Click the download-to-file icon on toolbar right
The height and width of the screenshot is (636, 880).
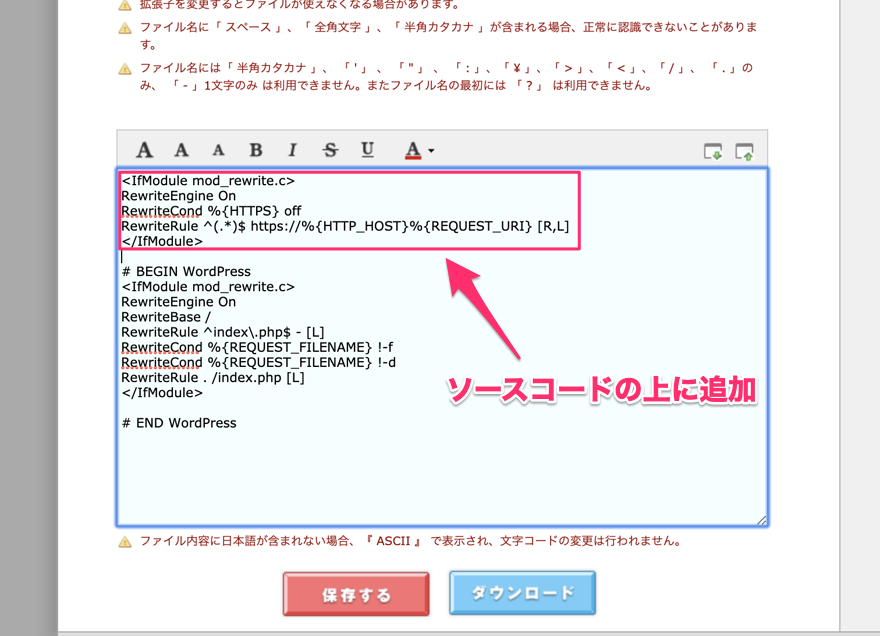tap(714, 149)
